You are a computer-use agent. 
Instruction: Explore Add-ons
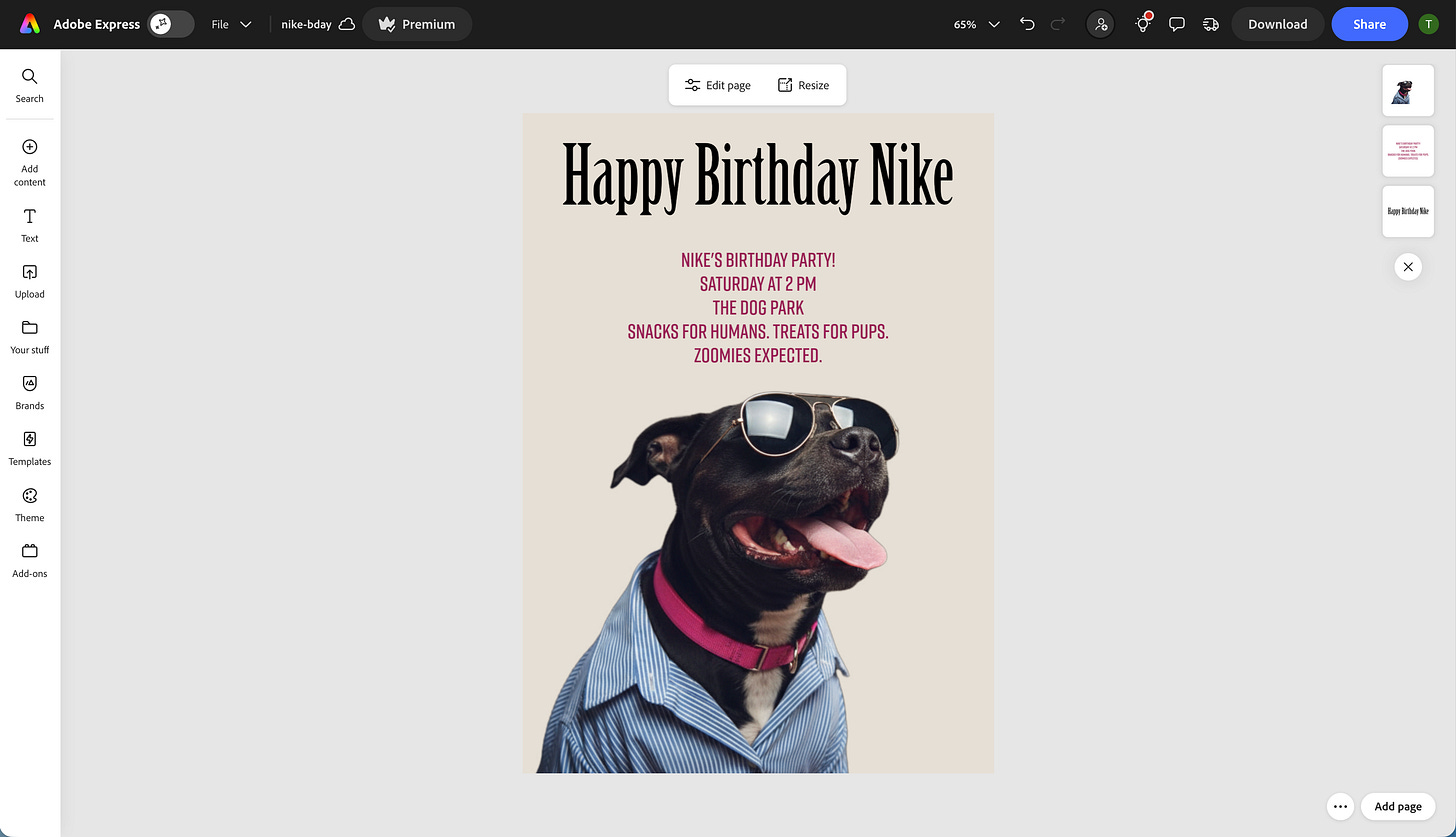pos(29,559)
